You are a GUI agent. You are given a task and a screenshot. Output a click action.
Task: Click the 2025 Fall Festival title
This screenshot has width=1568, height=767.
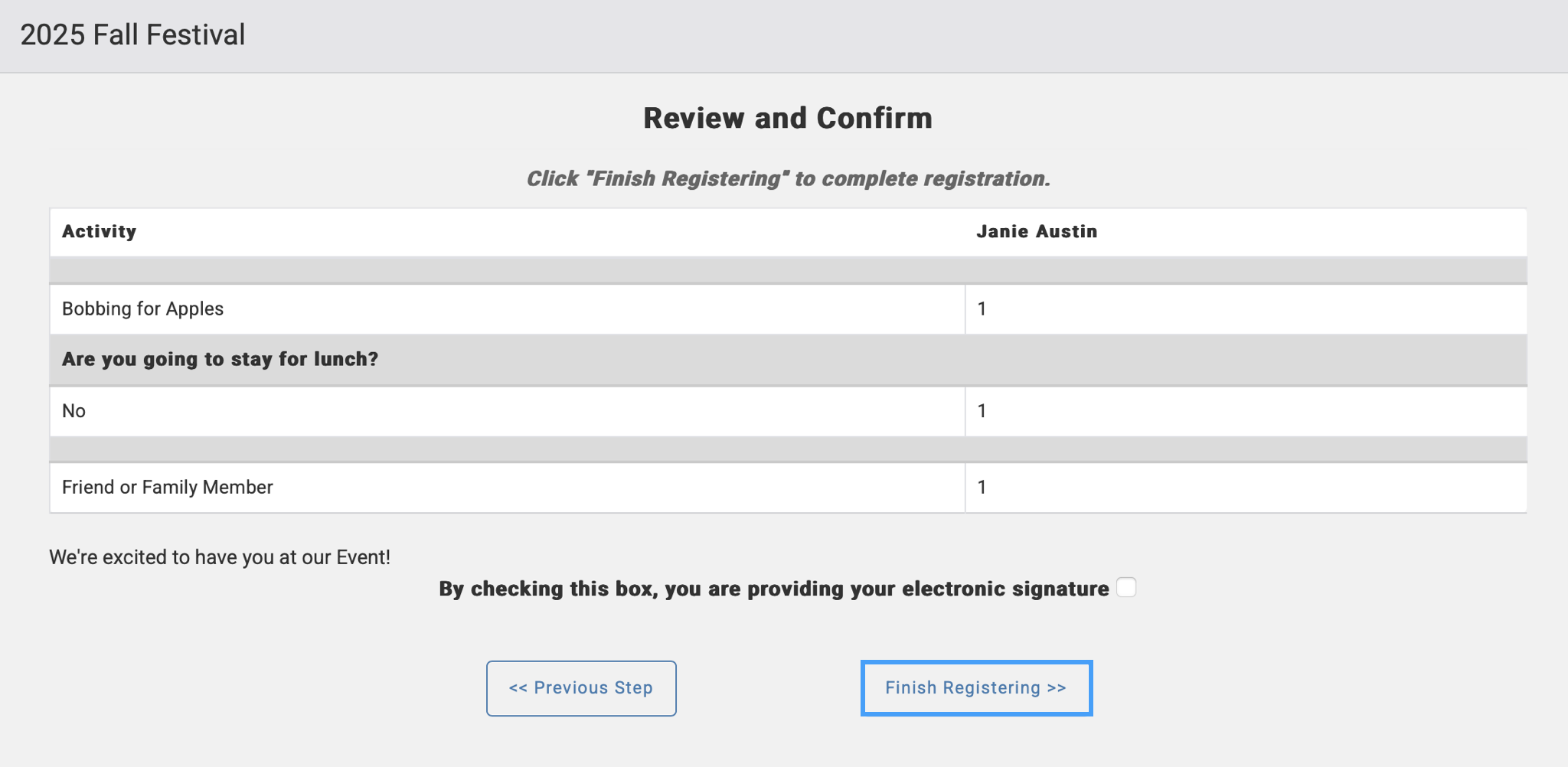[132, 34]
